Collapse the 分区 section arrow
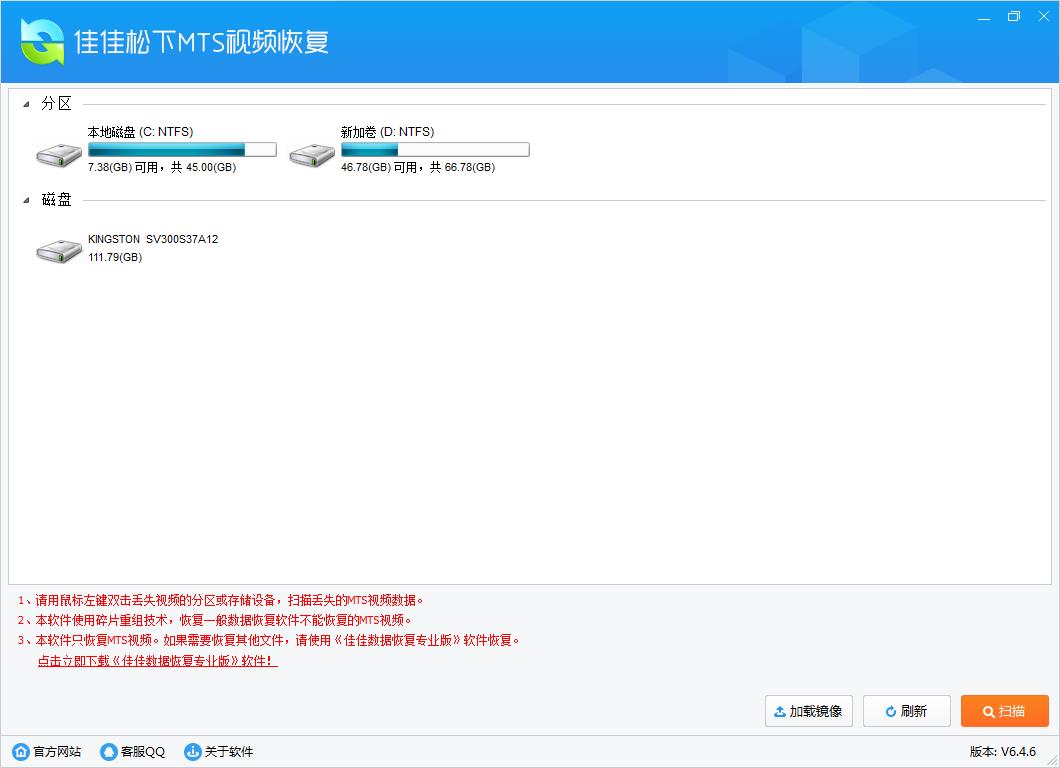This screenshot has width=1060, height=768. 26,105
